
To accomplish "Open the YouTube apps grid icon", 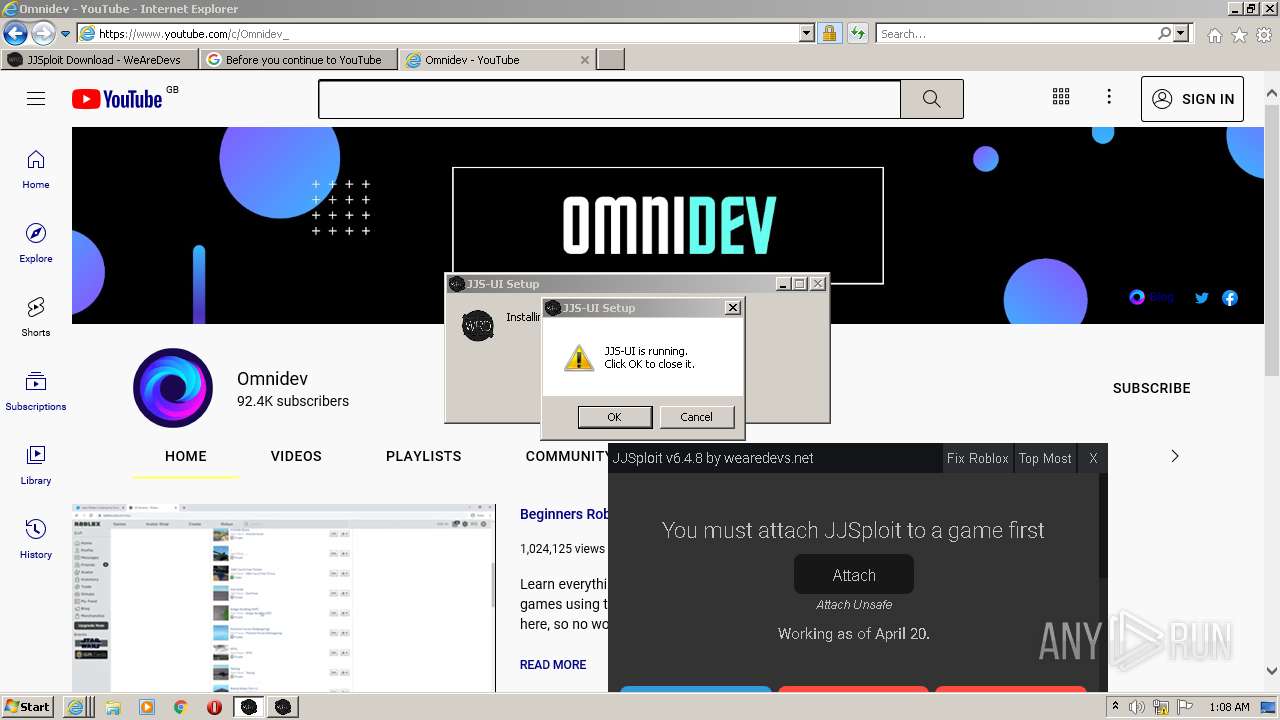I will [x=1061, y=97].
